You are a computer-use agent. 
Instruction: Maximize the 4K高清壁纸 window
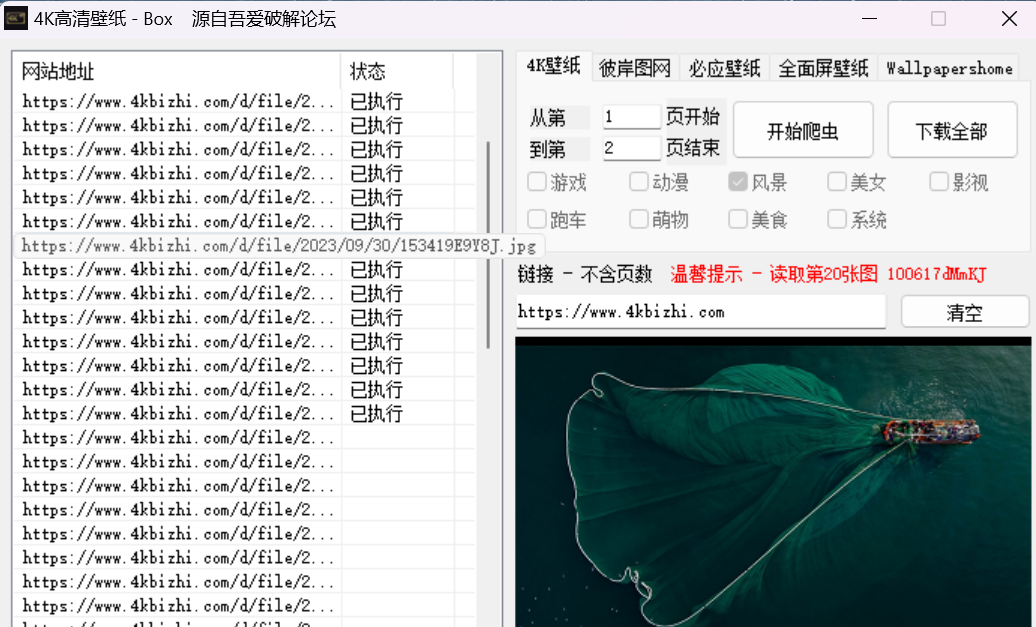click(938, 18)
